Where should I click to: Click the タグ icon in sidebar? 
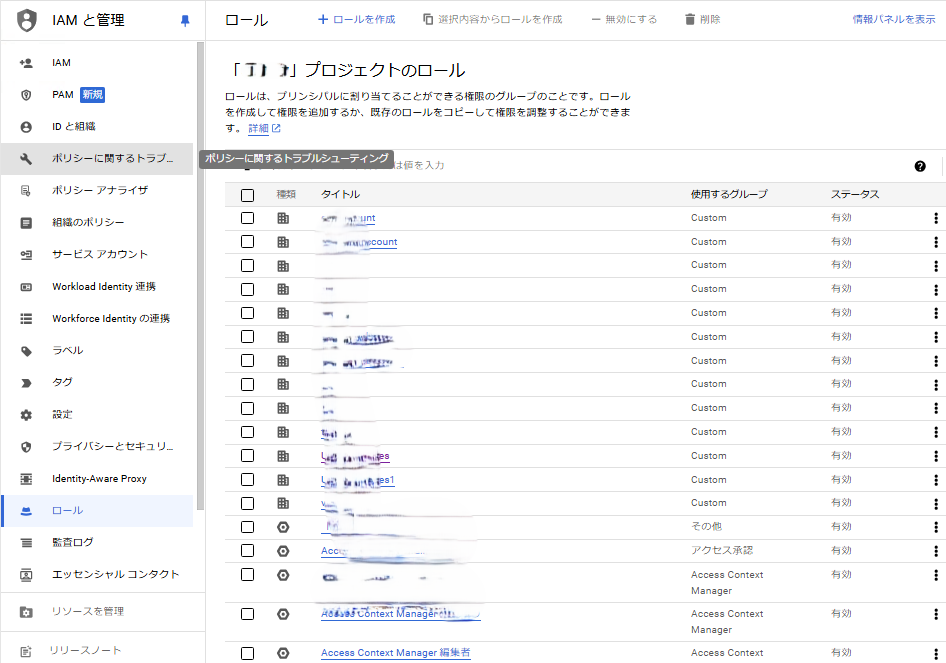(x=26, y=382)
